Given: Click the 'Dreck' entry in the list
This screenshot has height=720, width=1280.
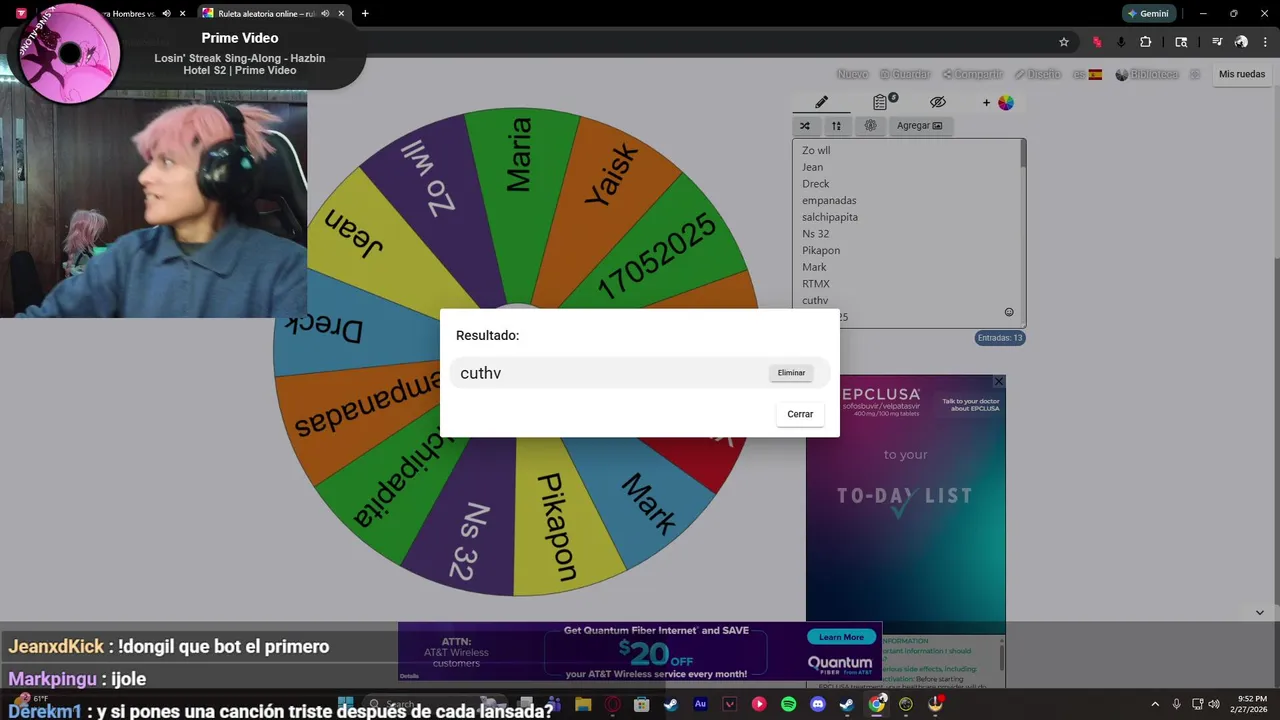Looking at the screenshot, I should (815, 184).
